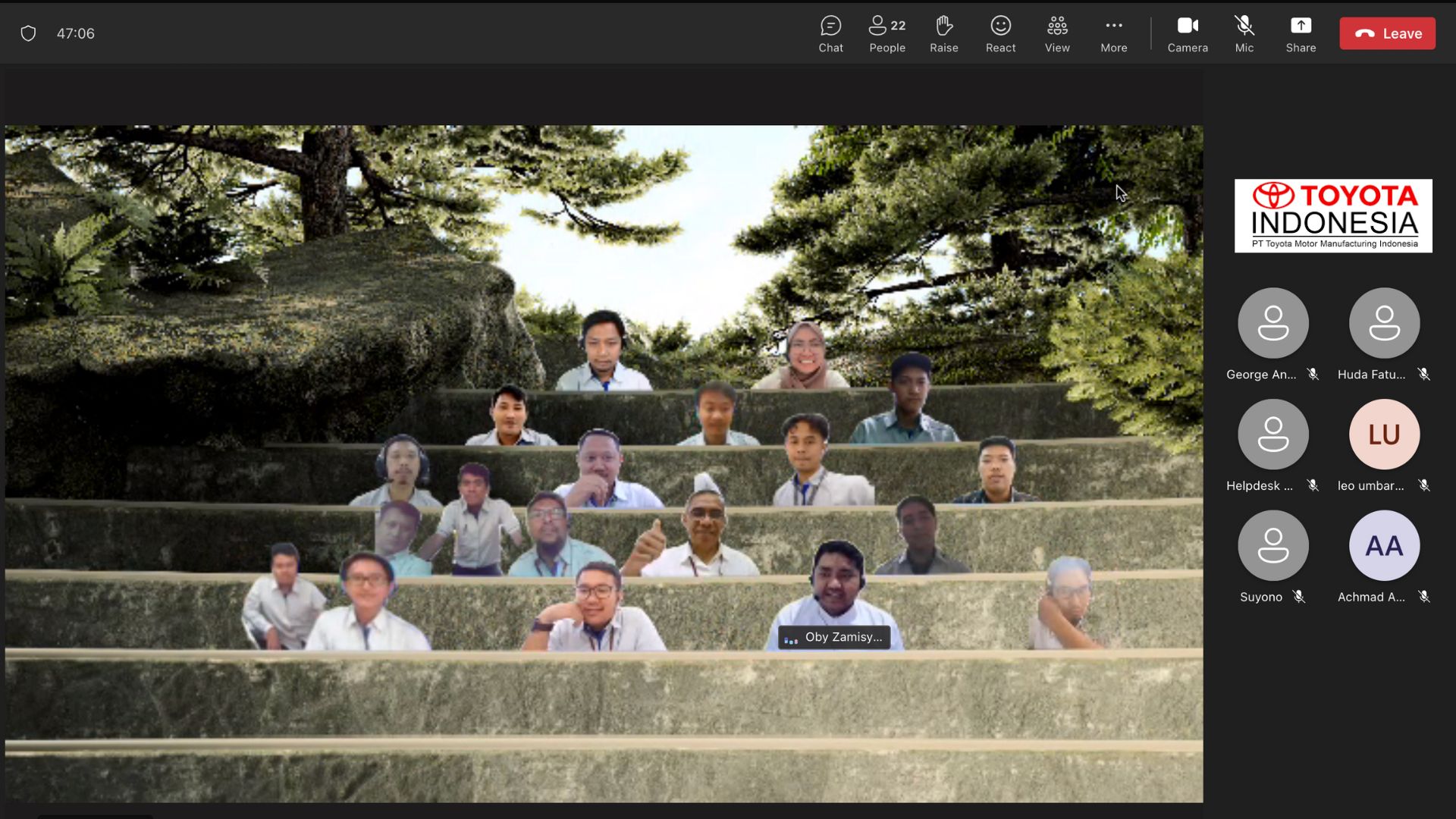Screen dimensions: 1456x819
Task: Click the 22 participant count
Action: coord(898,26)
